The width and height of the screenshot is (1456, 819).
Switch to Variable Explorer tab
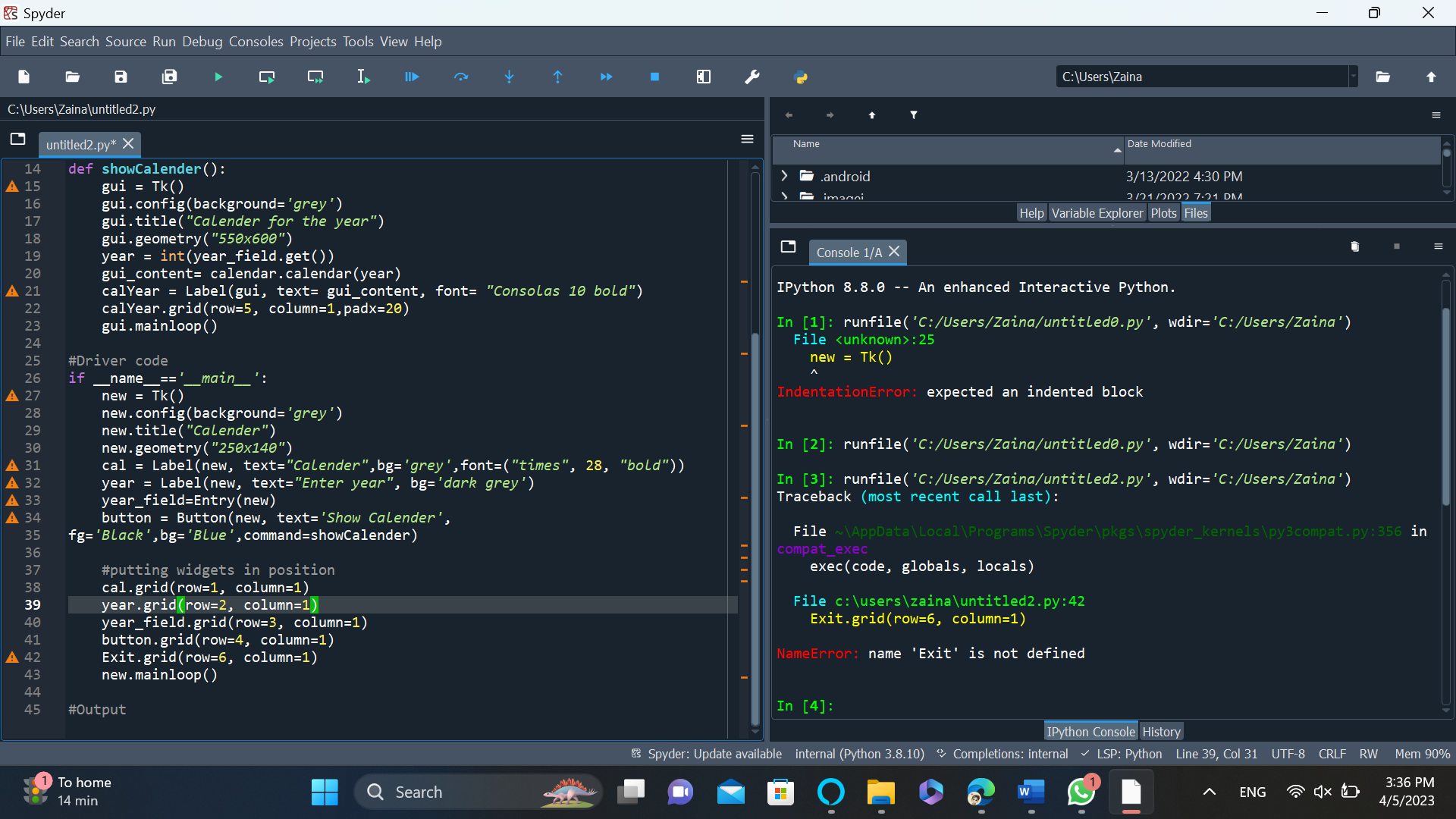pos(1097,213)
